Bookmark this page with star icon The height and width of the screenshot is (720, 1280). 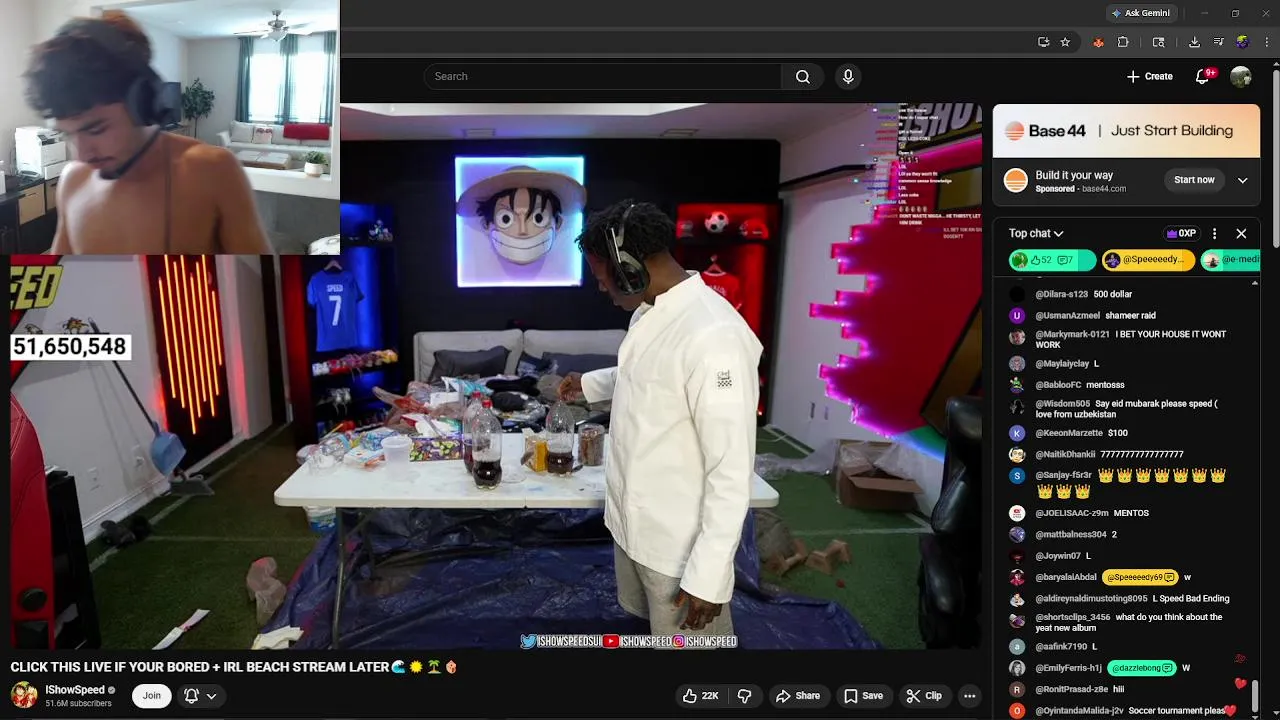(x=1065, y=42)
